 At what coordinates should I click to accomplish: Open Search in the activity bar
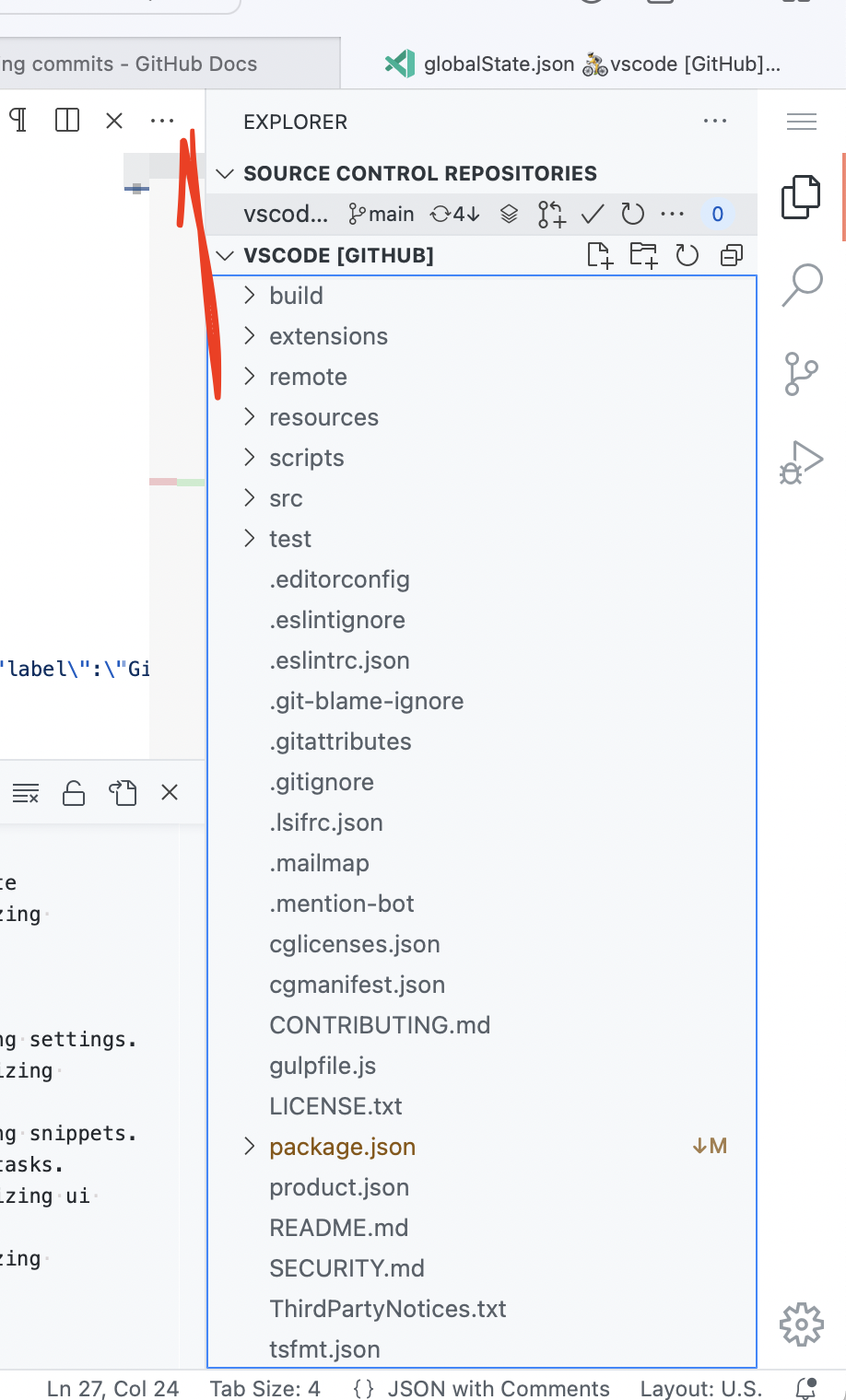coord(801,286)
